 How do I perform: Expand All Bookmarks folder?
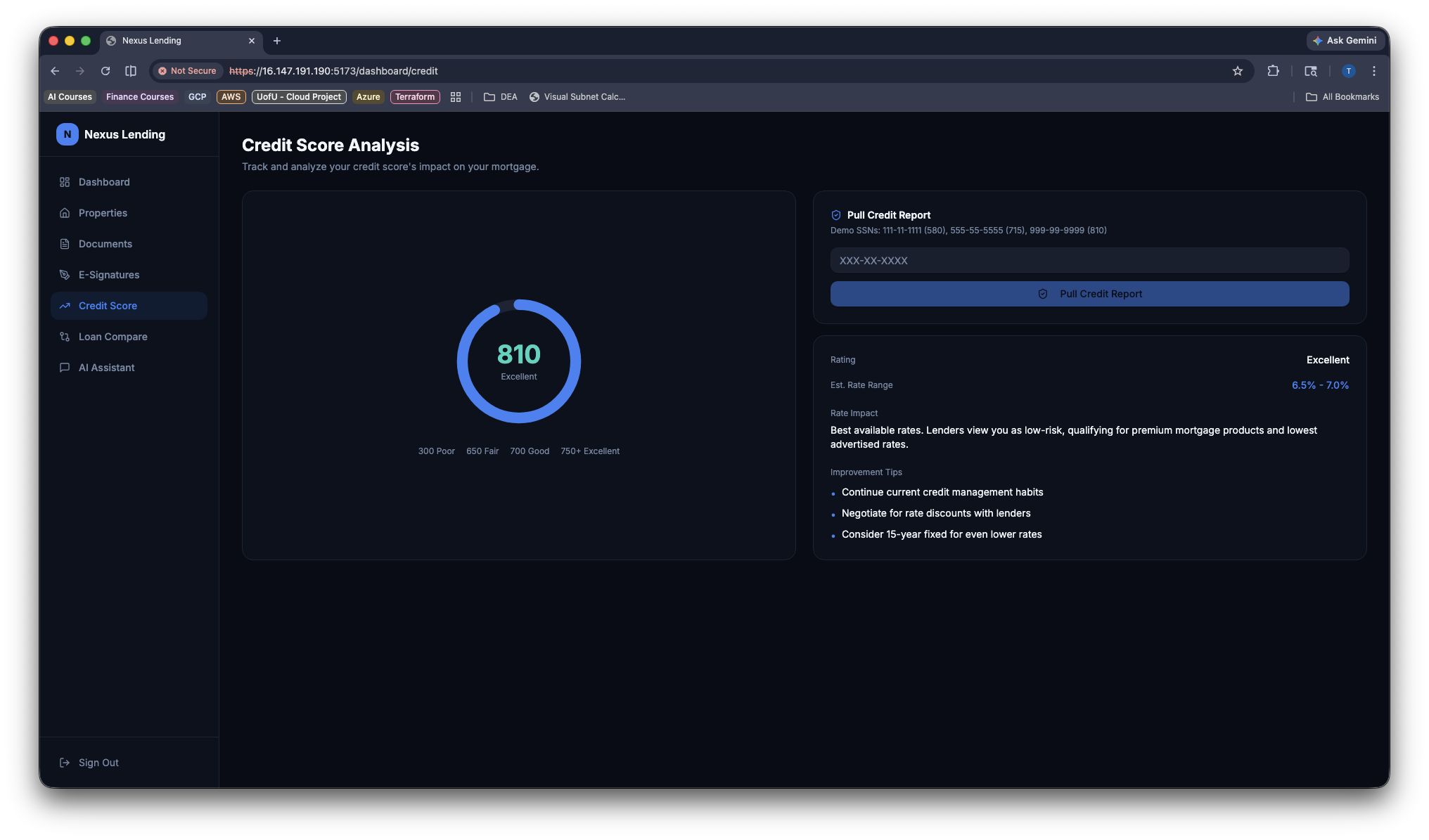1342,97
